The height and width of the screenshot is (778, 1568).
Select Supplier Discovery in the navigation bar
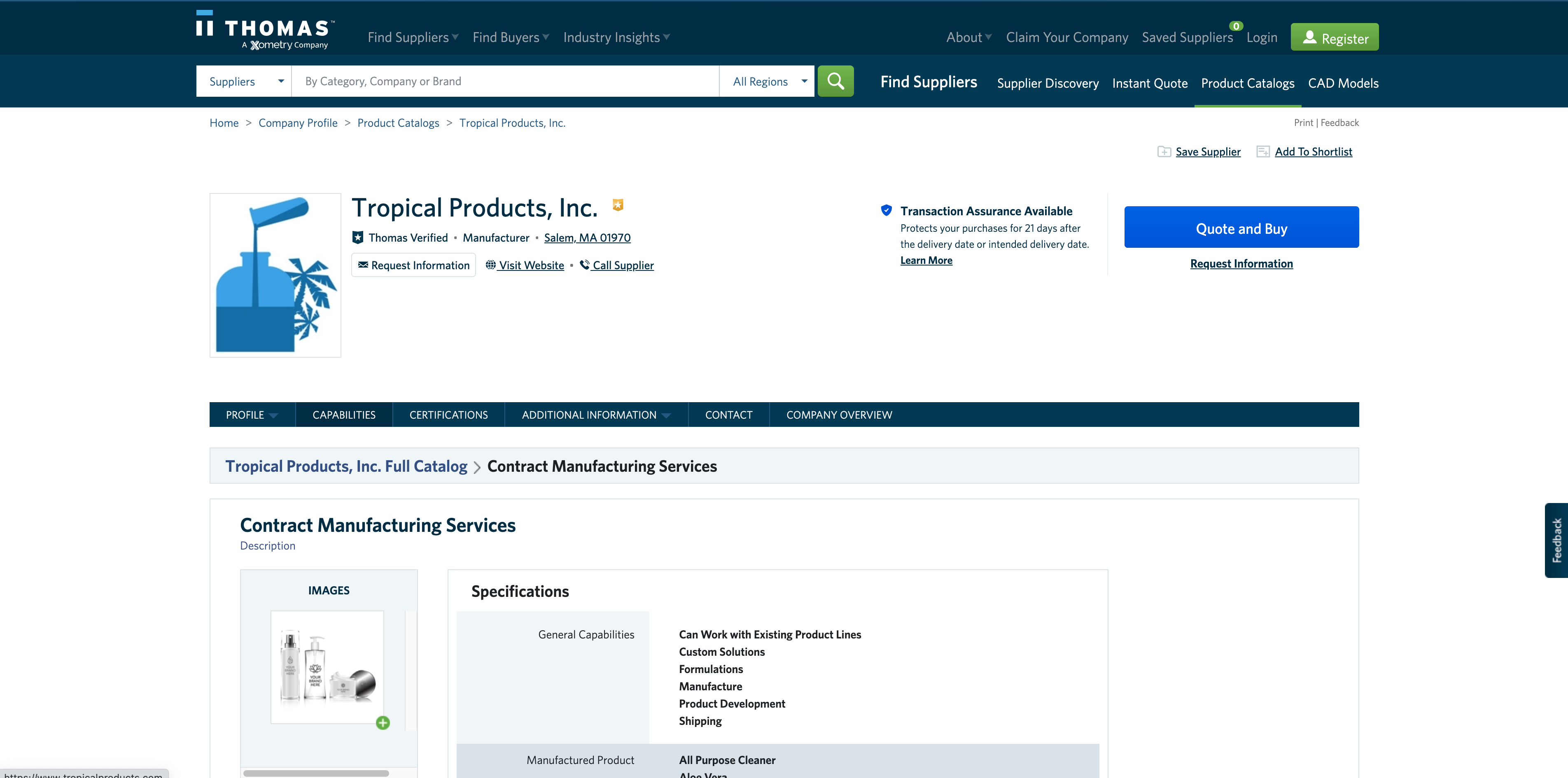pyautogui.click(x=1048, y=83)
